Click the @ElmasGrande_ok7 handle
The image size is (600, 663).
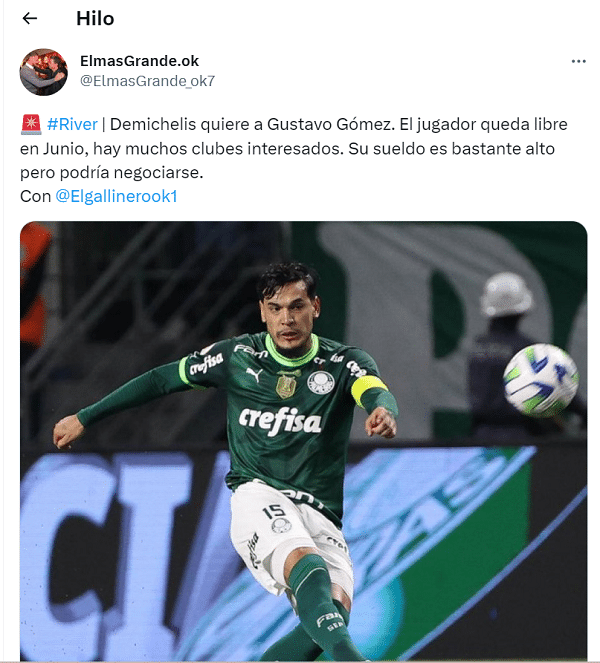tap(148, 81)
